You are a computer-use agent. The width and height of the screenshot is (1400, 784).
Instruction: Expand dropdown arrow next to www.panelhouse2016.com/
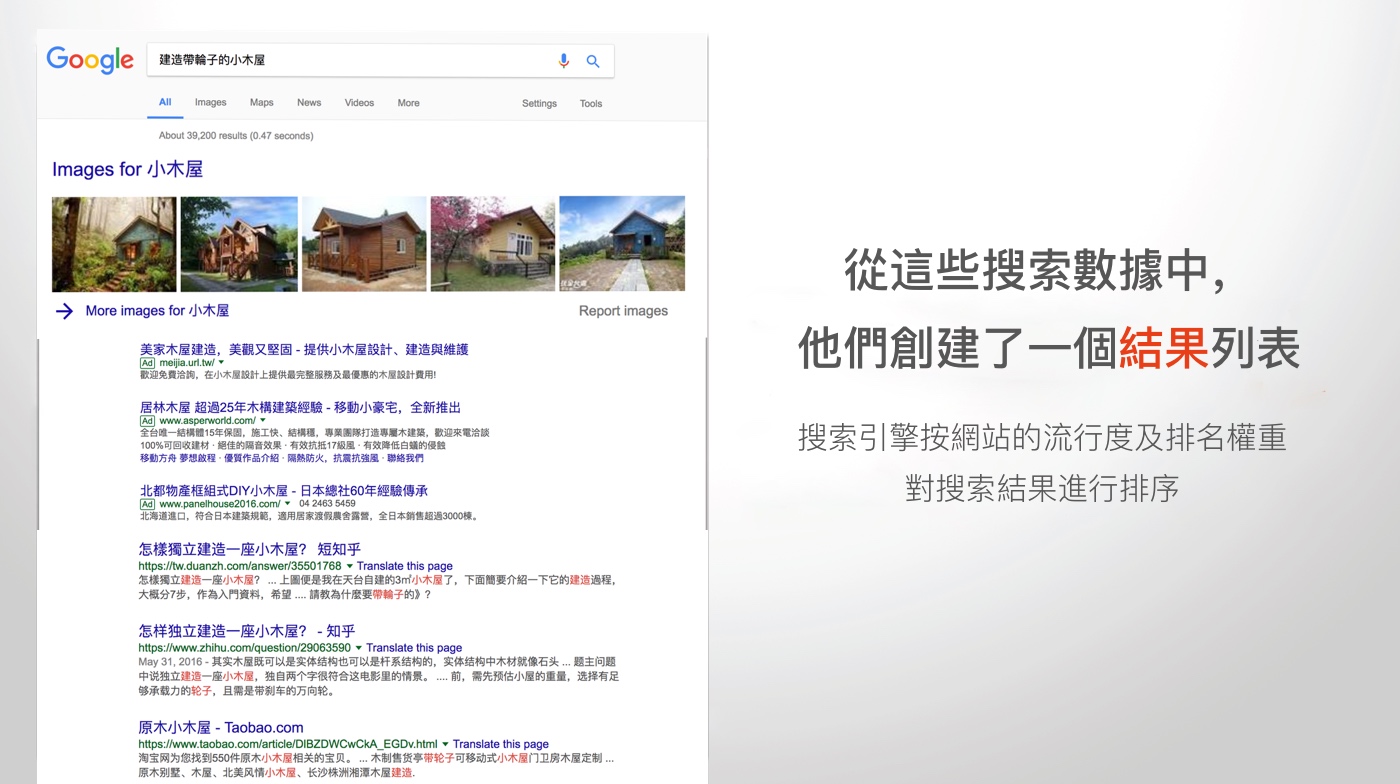pos(287,504)
